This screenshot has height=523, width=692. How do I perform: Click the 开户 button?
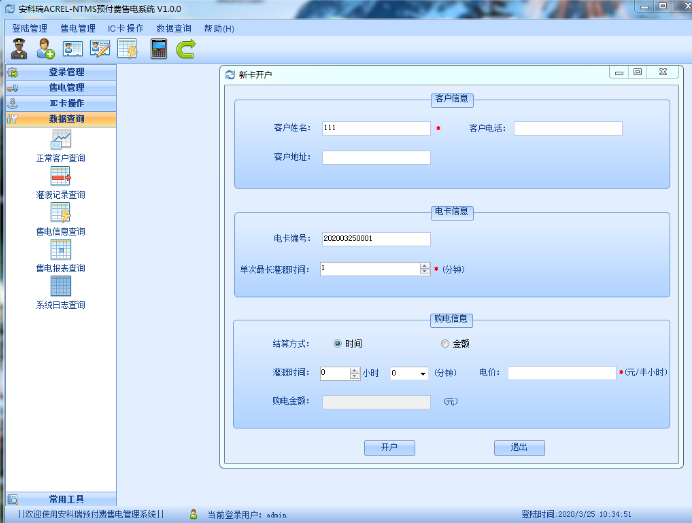pos(389,448)
